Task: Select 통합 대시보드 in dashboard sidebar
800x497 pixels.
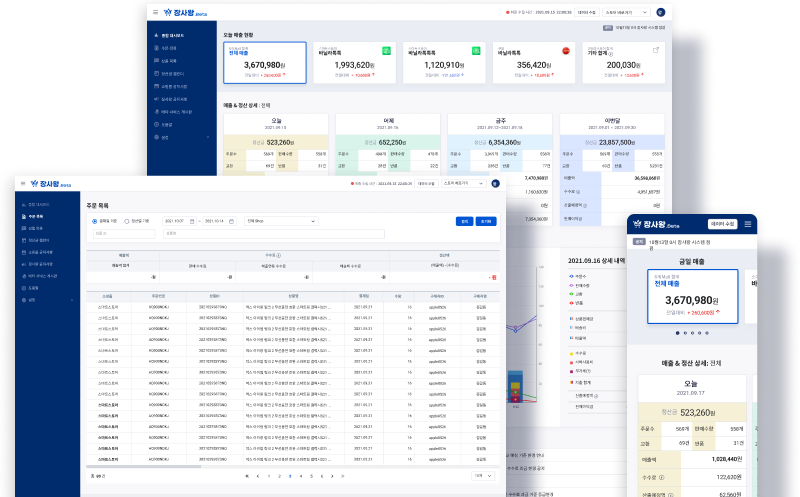Action: pyautogui.click(x=175, y=34)
